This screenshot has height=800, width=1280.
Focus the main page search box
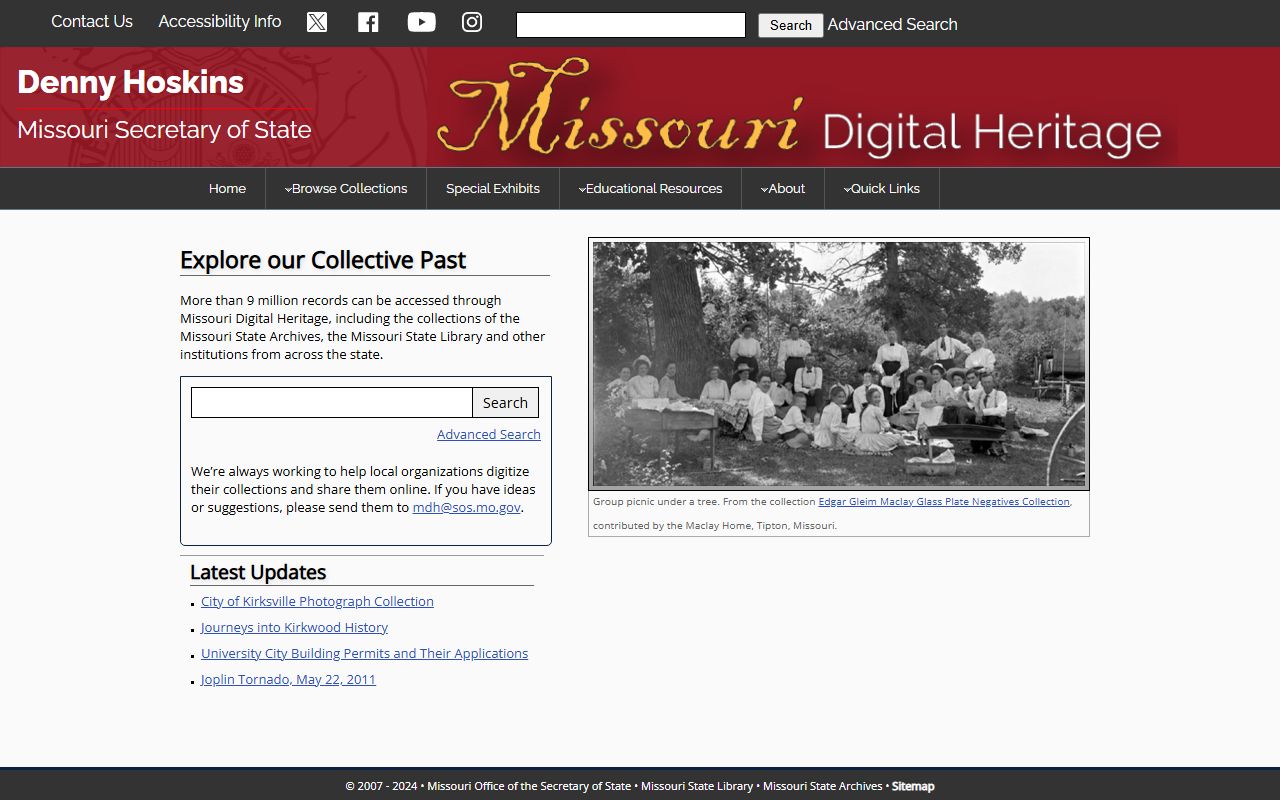click(332, 402)
